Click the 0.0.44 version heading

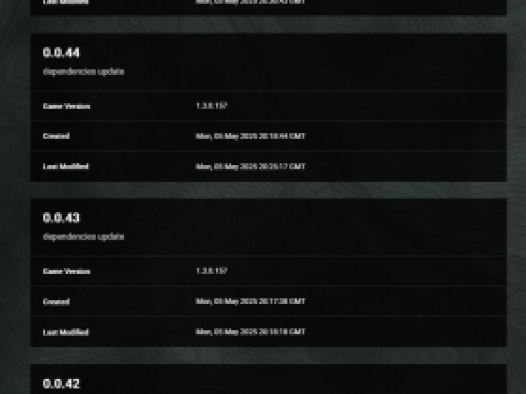click(x=61, y=53)
